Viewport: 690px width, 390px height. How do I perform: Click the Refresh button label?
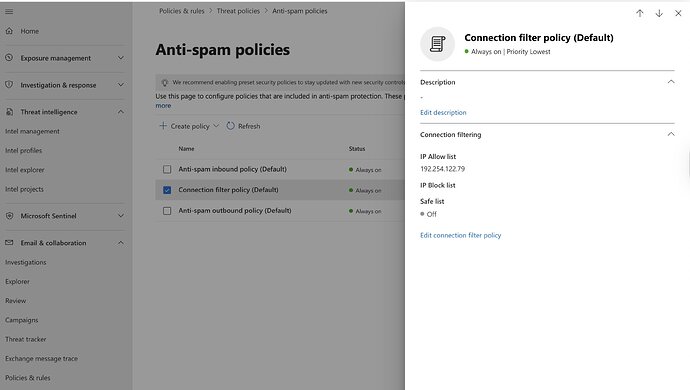click(x=249, y=126)
